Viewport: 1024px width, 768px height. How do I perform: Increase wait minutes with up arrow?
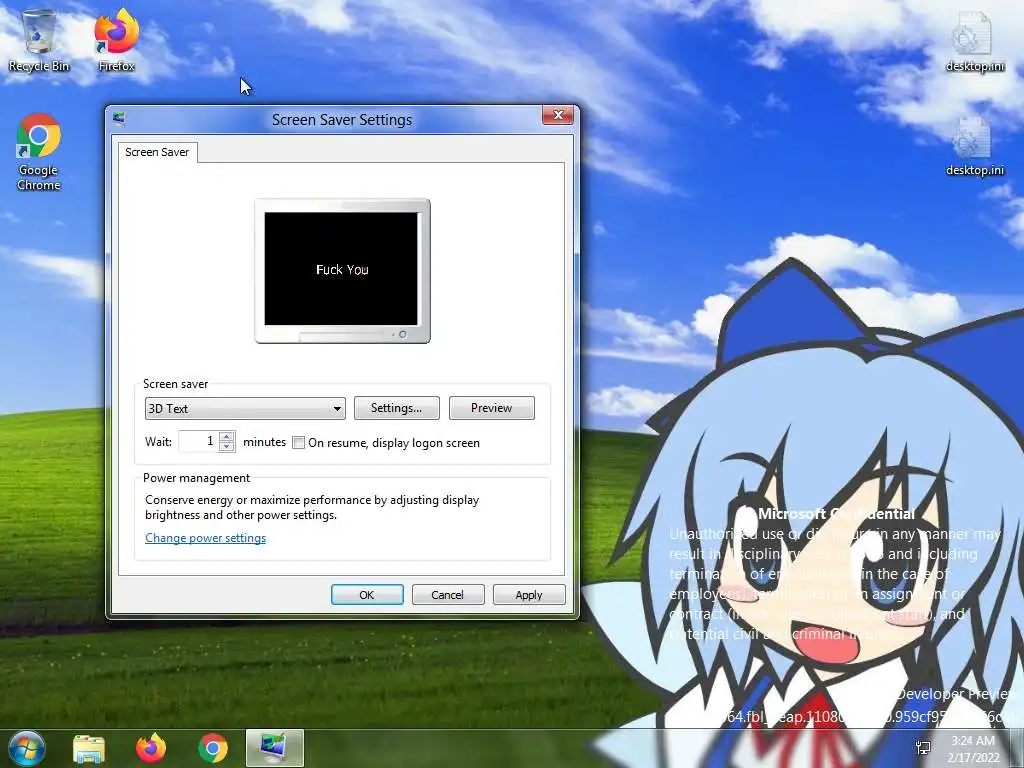pos(227,436)
